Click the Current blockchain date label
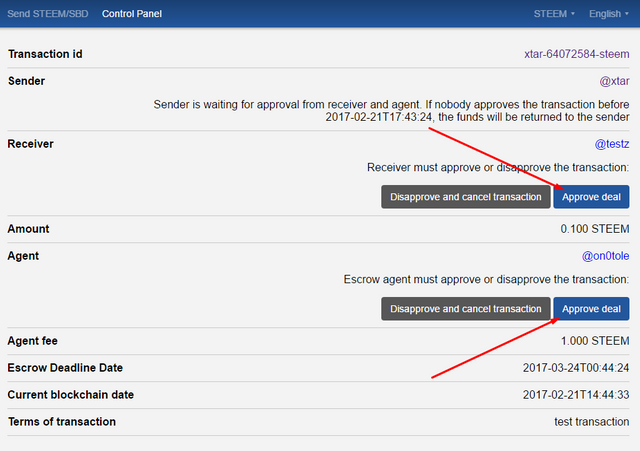Viewport: 640px width, 451px height. coord(71,395)
